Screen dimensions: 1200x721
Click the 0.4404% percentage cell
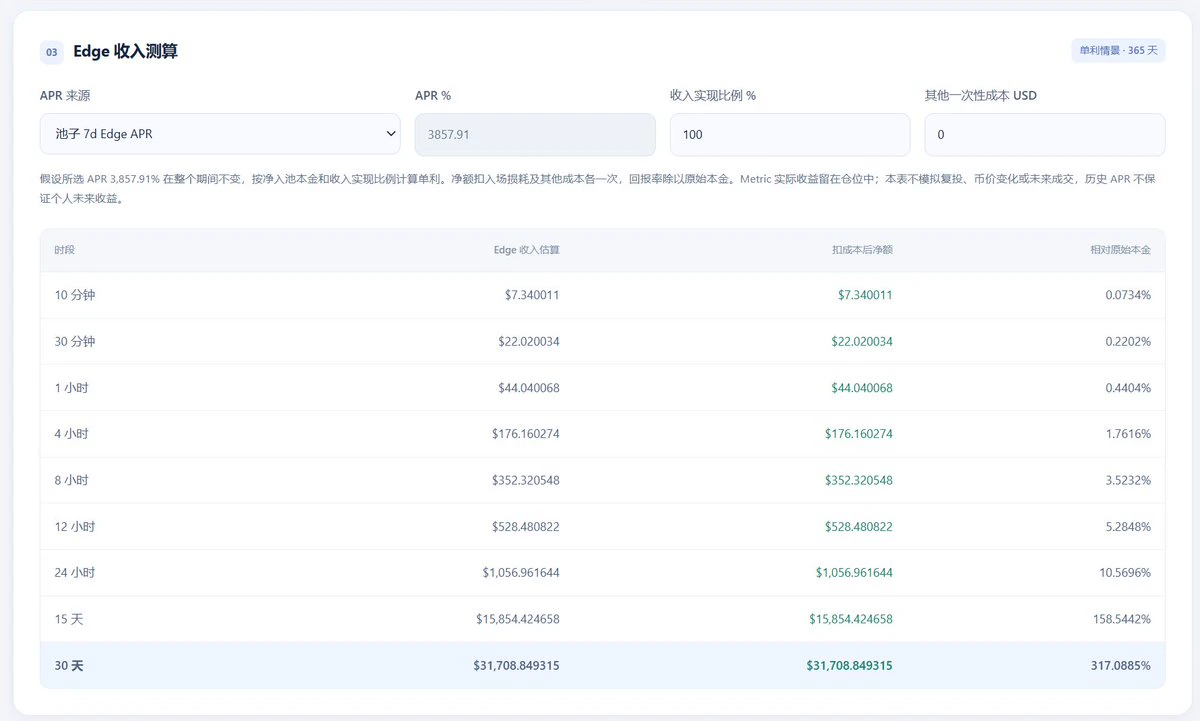pos(1128,387)
